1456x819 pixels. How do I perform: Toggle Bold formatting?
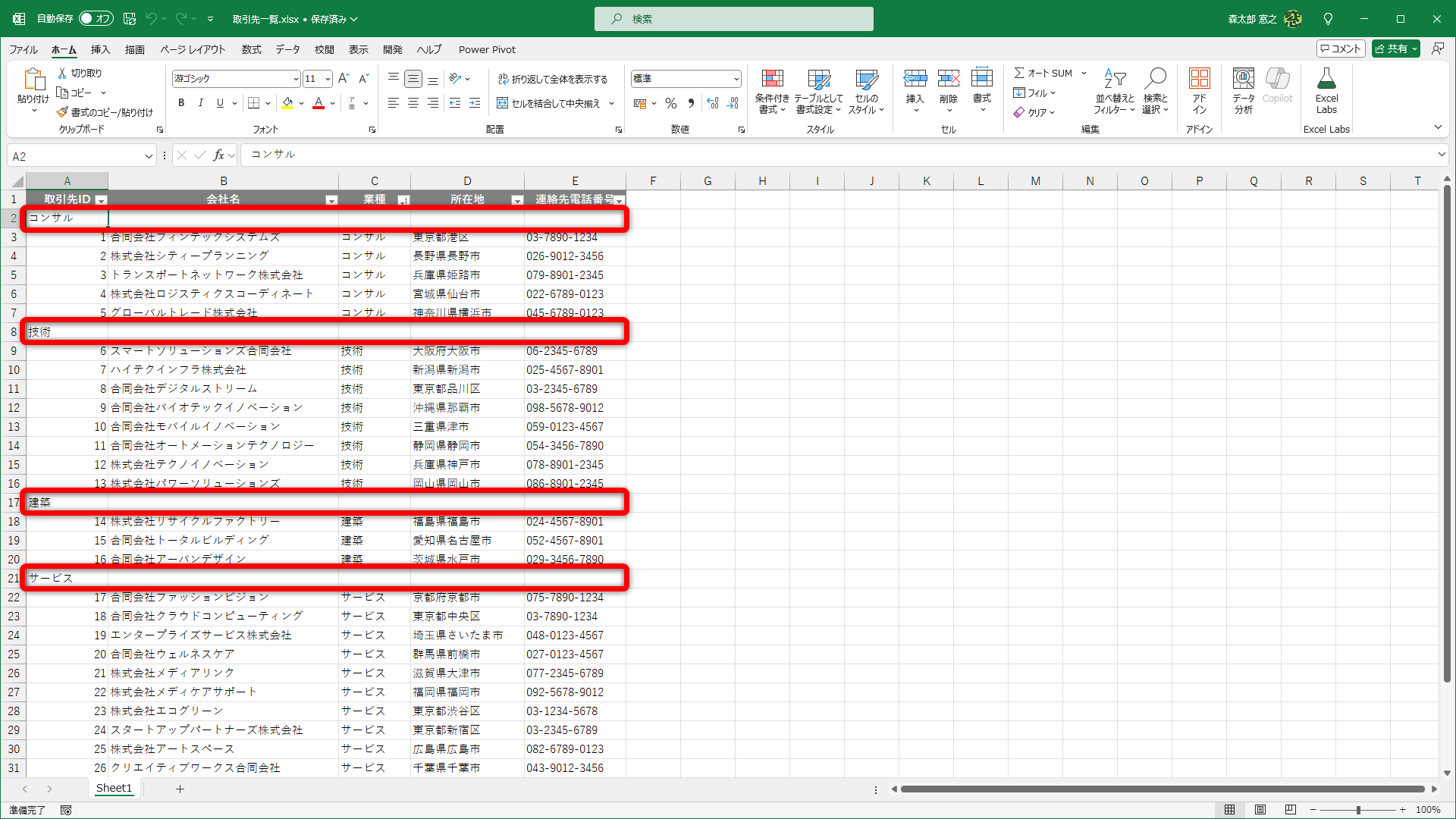[181, 103]
